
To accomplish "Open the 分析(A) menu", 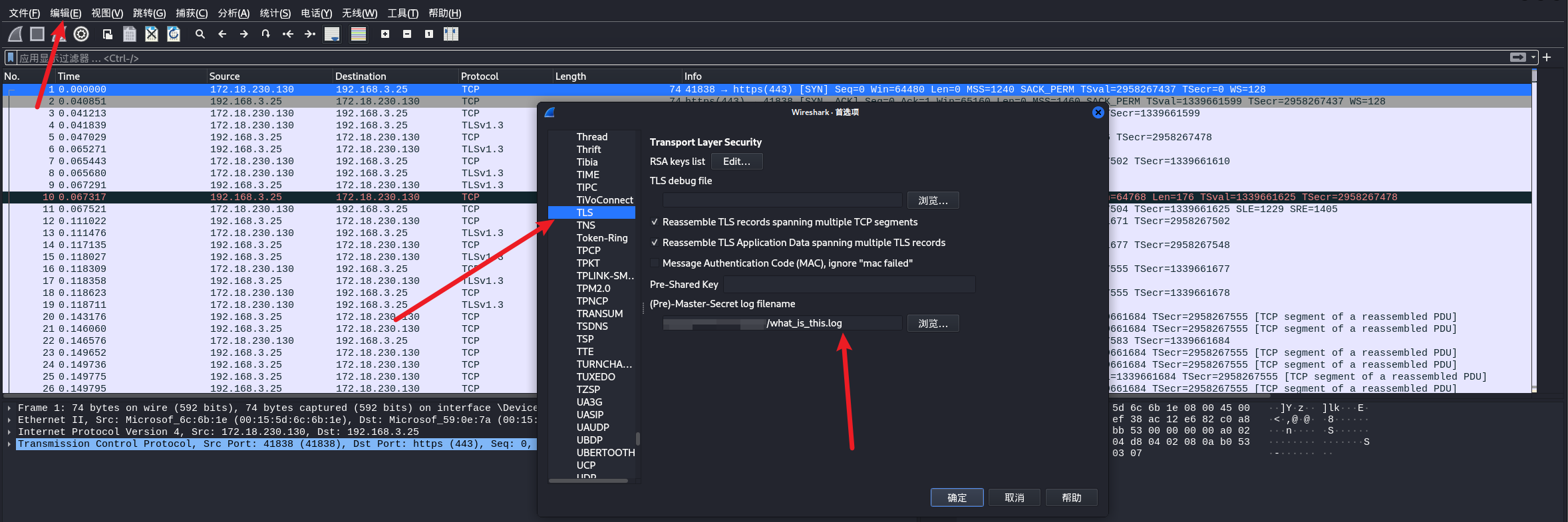I will (234, 13).
